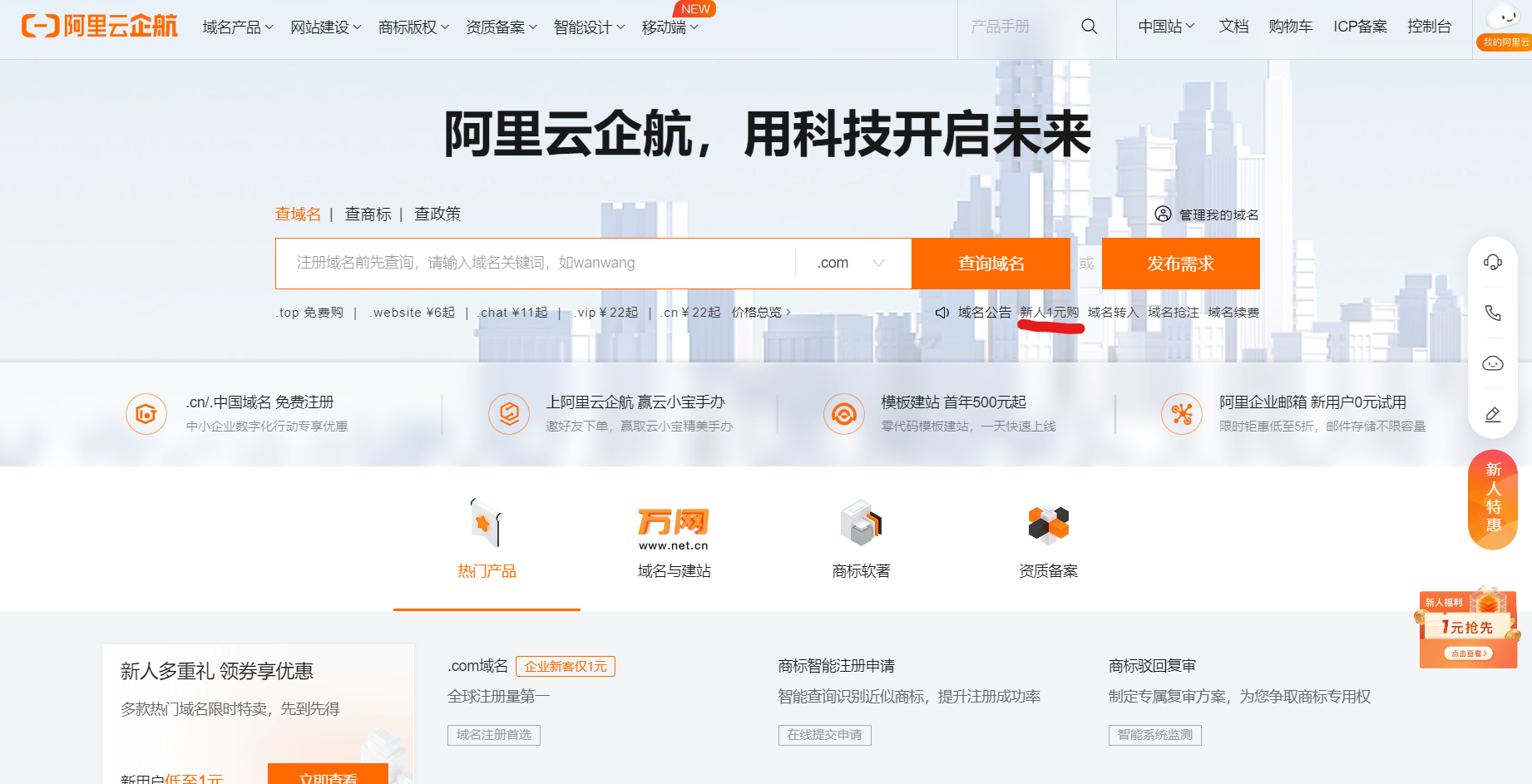The image size is (1532, 784).
Task: Click the 域名公告 speaker icon
Action: [942, 313]
